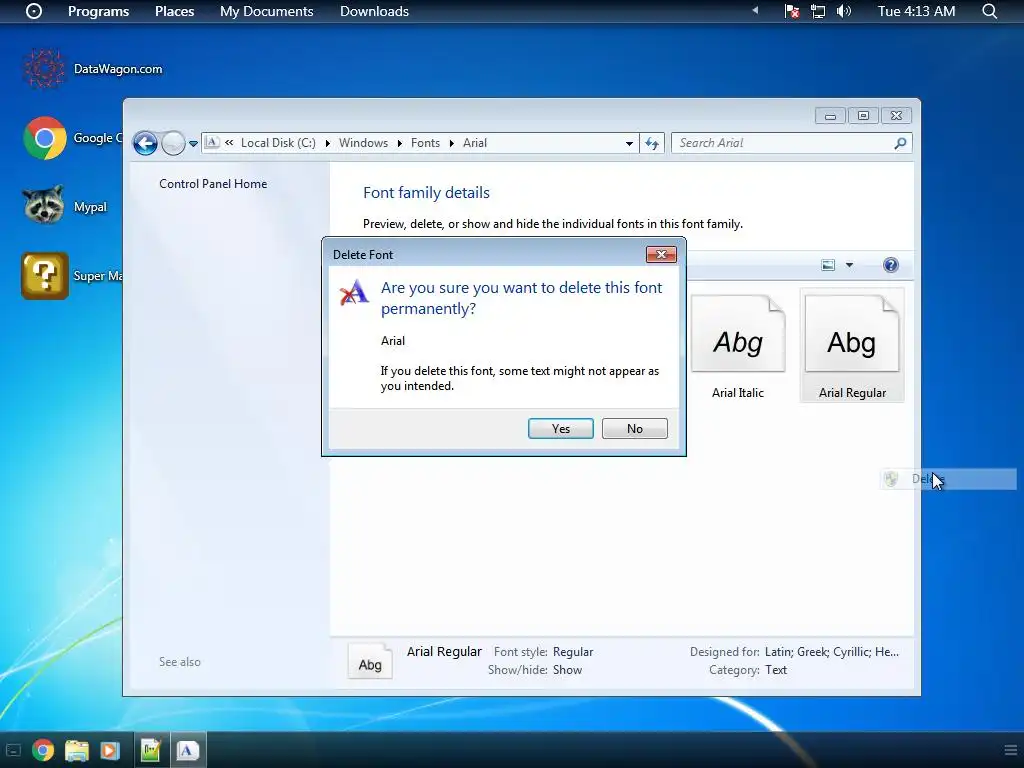Image resolution: width=1024 pixels, height=768 pixels.
Task: Open the top bar search magnifier
Action: click(989, 11)
